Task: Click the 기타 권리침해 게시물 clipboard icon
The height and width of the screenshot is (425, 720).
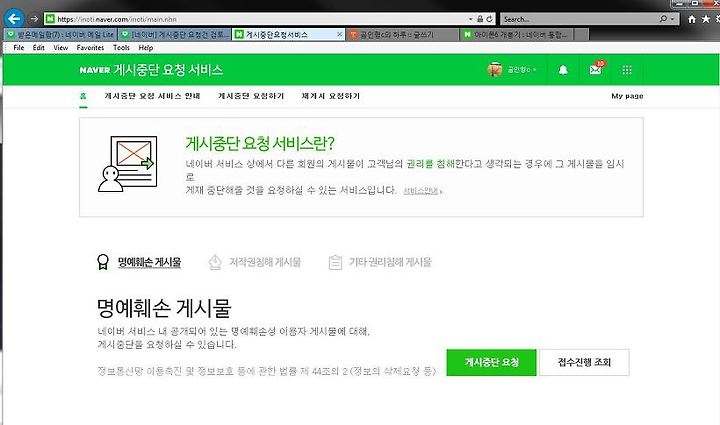Action: 335,263
